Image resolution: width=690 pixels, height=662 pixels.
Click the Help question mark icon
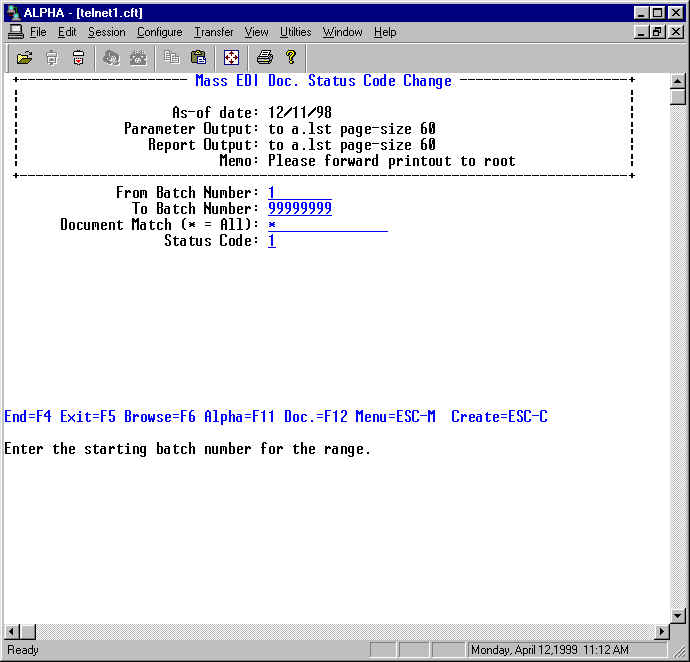point(290,57)
